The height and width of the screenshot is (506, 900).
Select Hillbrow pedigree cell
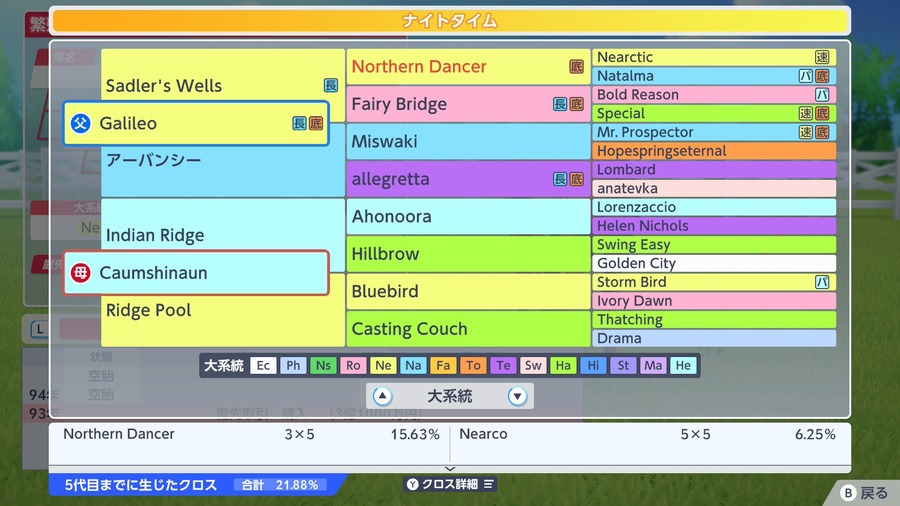[468, 254]
